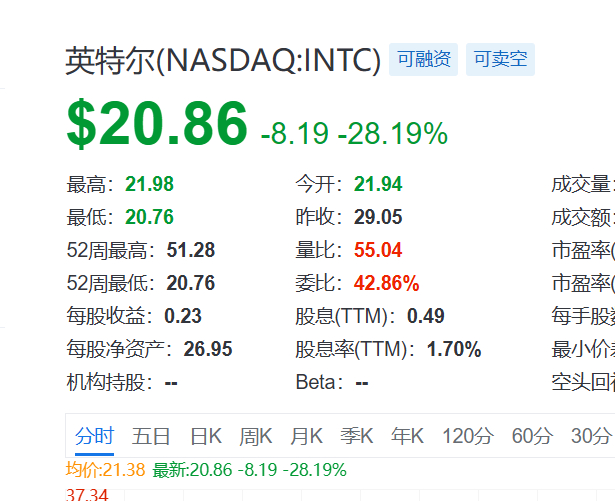Screen dimensions: 615x501
Task: Select the 季K chart tab
Action: [357, 436]
